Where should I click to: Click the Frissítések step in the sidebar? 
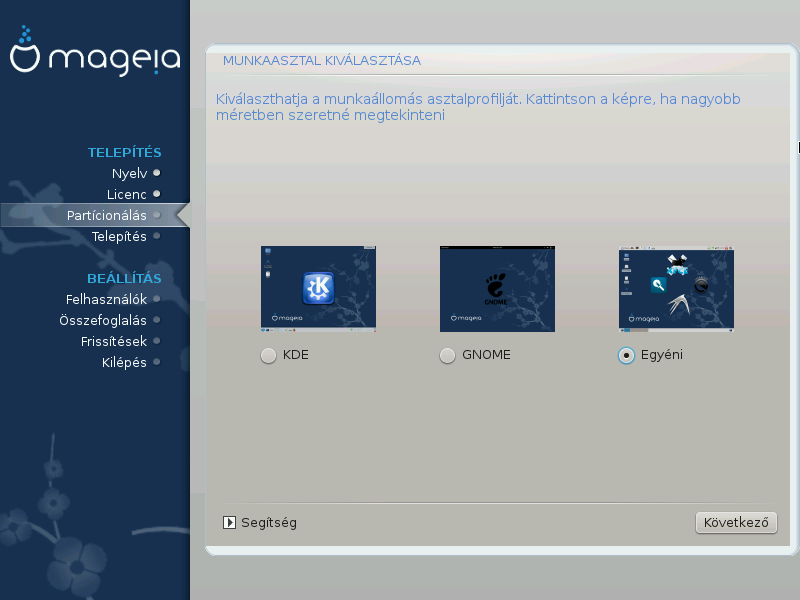click(114, 341)
